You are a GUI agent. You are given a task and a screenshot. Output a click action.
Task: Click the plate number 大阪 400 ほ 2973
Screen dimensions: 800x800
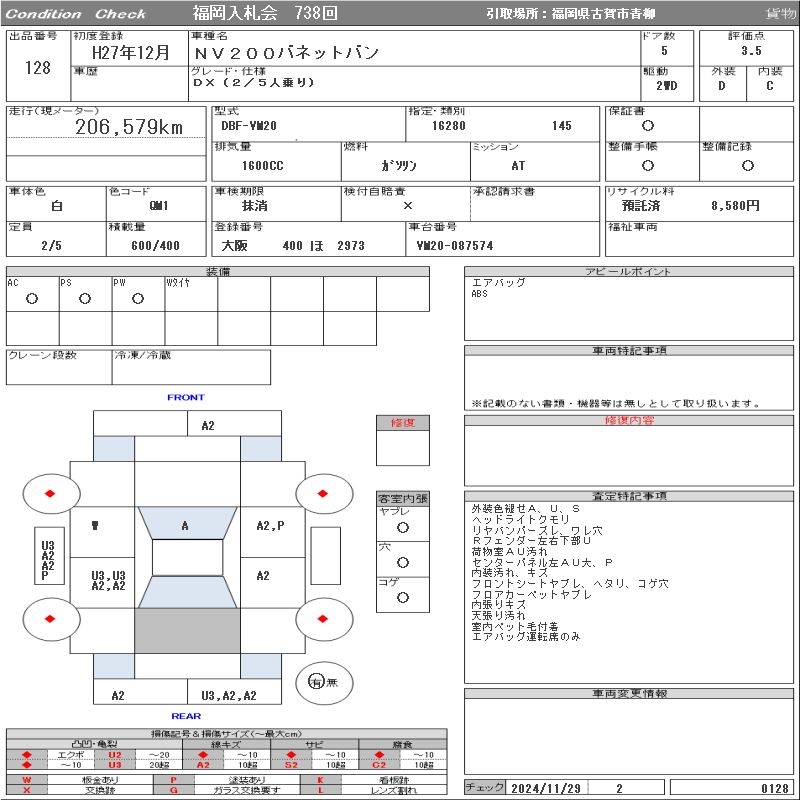click(x=293, y=245)
